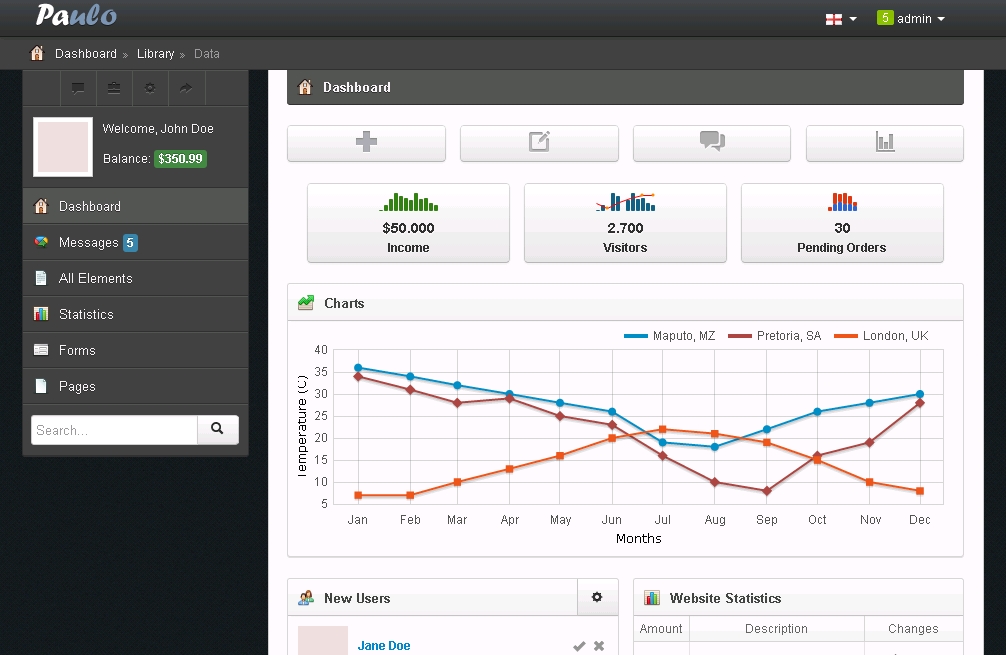Click the chat bubble icon in sidebar toolbar
The height and width of the screenshot is (655, 1006).
coord(78,88)
